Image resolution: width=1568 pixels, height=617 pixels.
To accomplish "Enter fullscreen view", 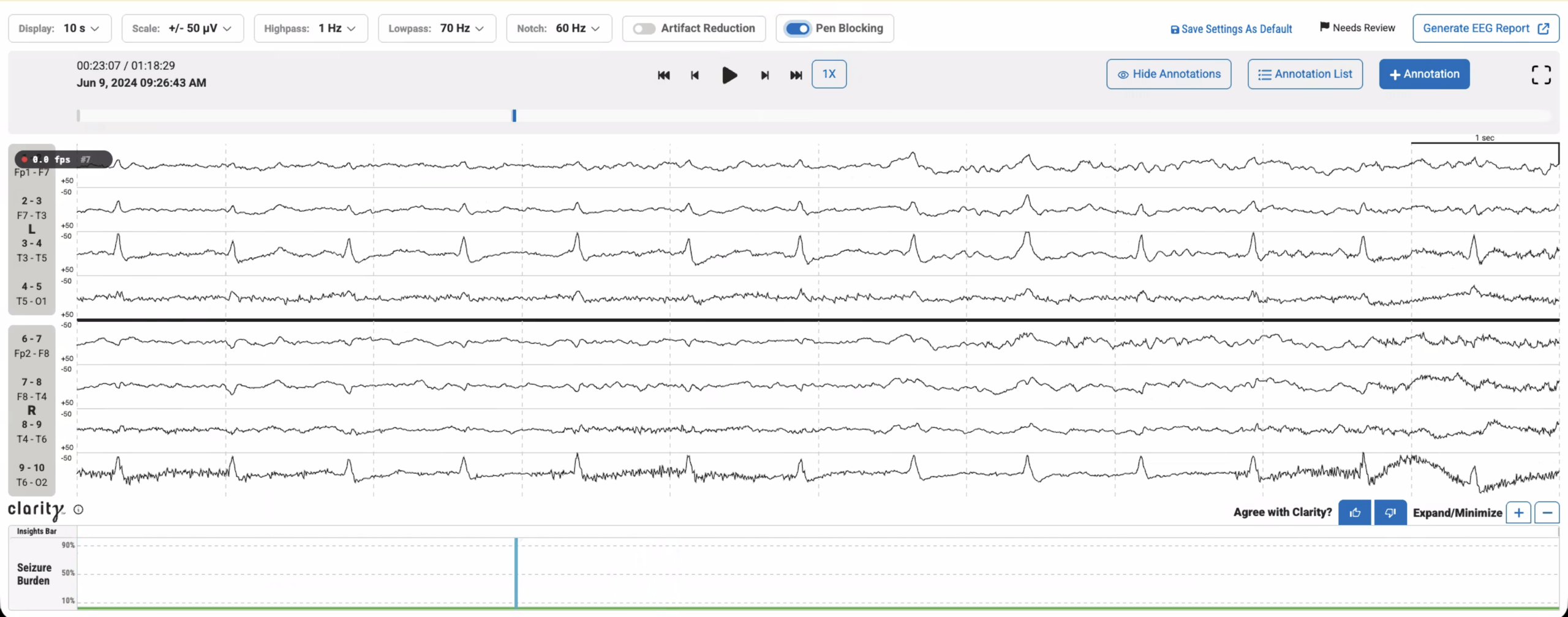I will [1541, 75].
